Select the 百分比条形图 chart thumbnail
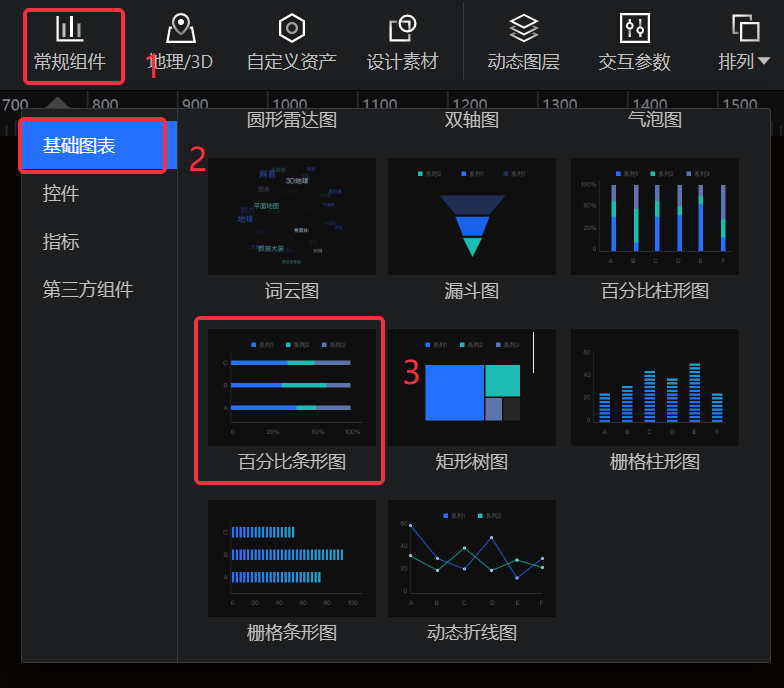Viewport: 784px width, 688px height. [x=292, y=388]
